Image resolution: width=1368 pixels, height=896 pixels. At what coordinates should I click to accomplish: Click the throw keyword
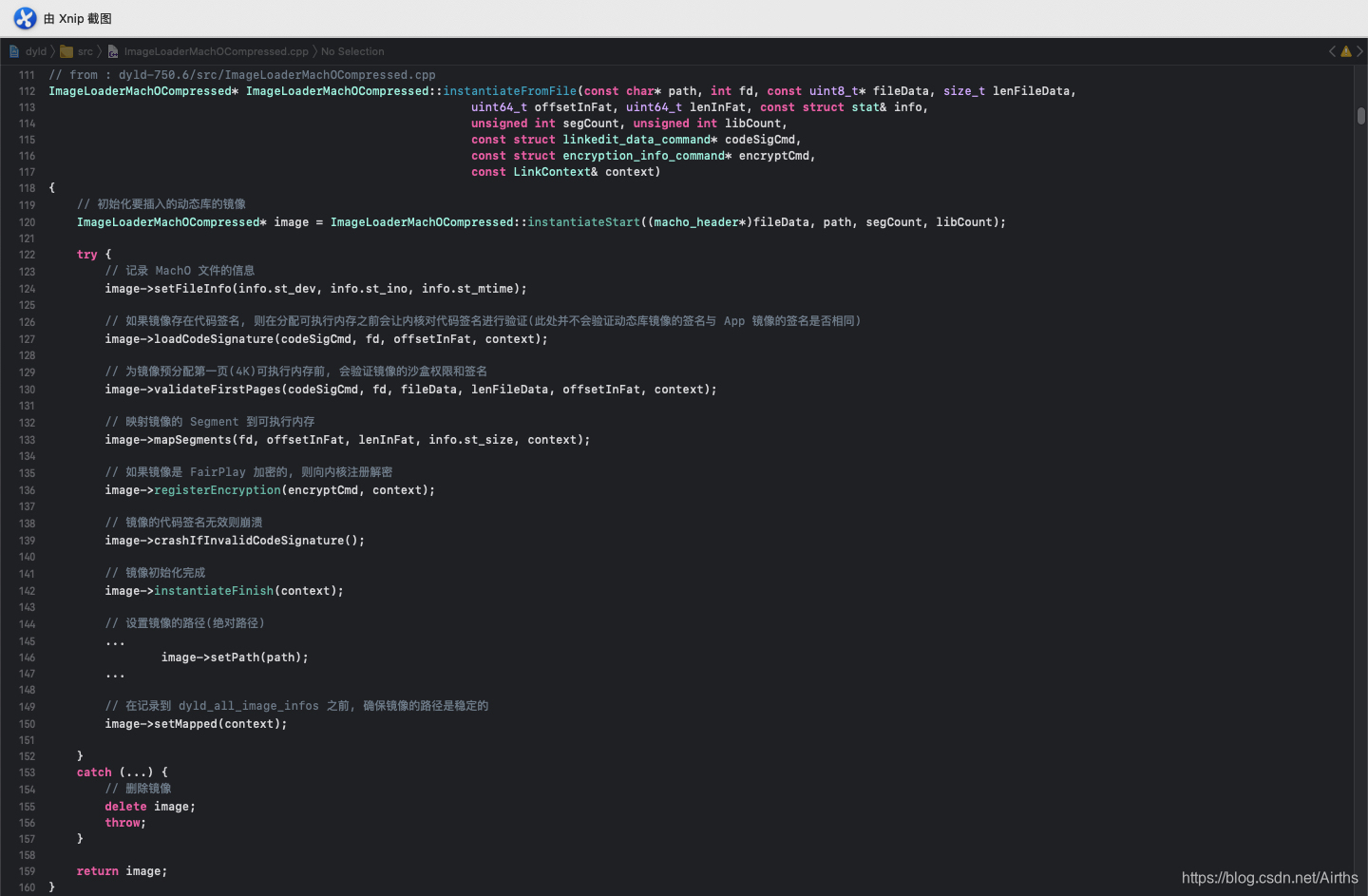click(123, 823)
